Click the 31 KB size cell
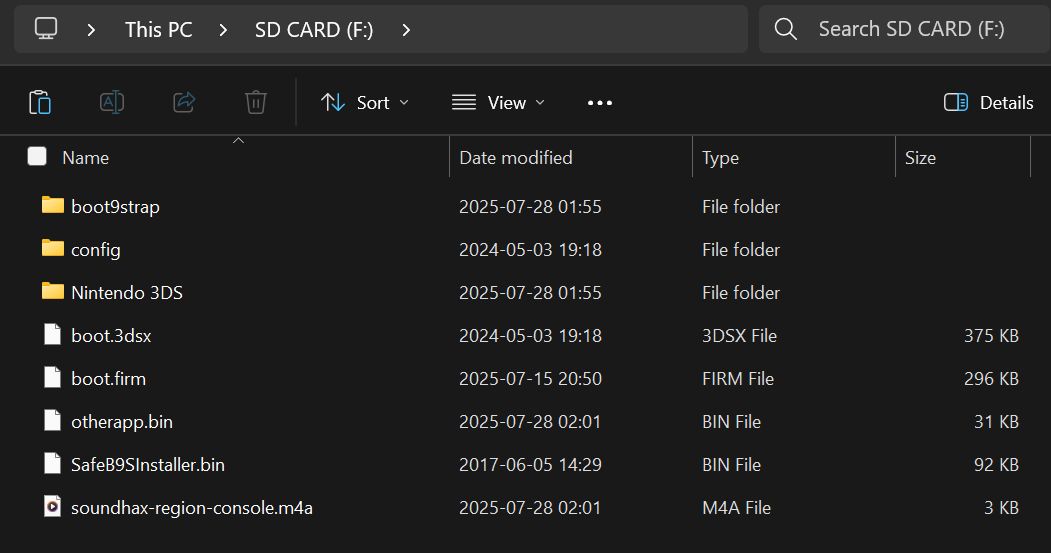Screen dimensions: 1051x553 pyautogui.click(x=996, y=422)
